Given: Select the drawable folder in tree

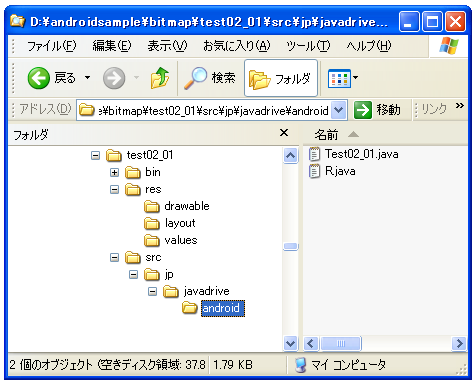Looking at the screenshot, I should coord(187,206).
